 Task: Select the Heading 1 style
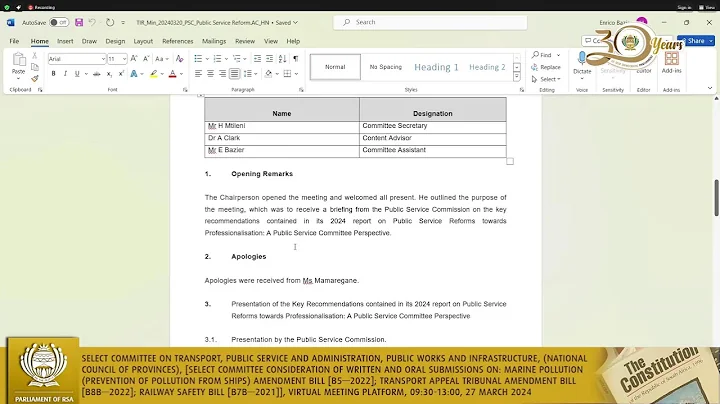436,67
